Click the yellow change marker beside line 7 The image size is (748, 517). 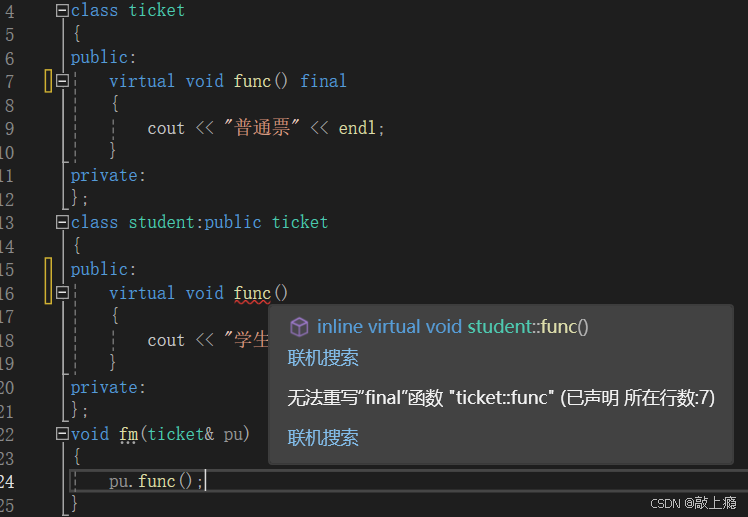(x=48, y=81)
